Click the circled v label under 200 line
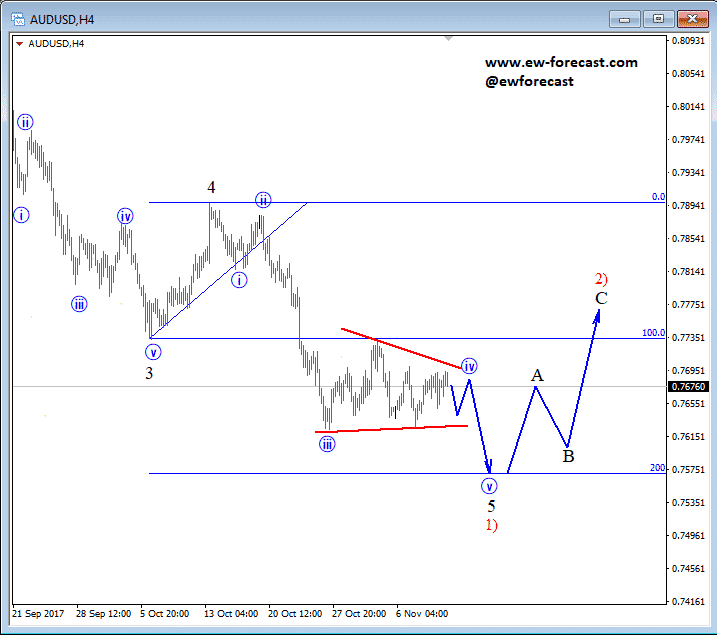717x635 pixels. 489,486
